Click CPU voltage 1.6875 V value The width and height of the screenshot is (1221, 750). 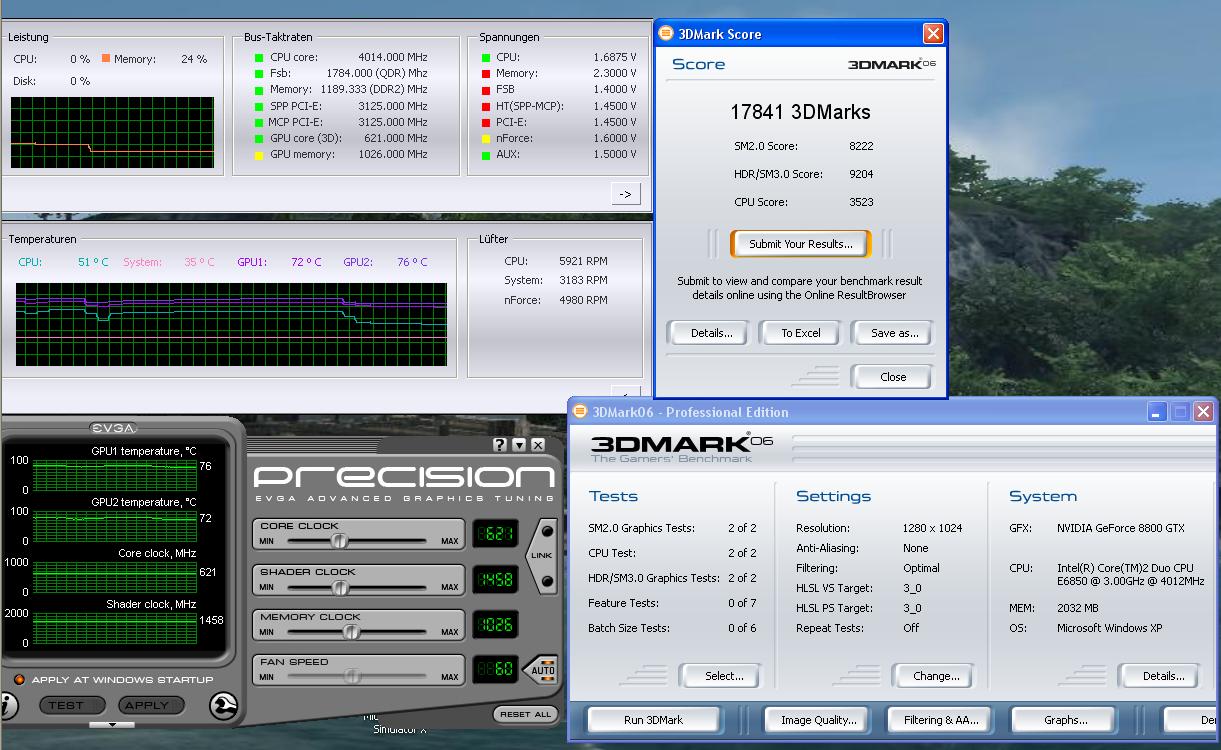[x=614, y=58]
